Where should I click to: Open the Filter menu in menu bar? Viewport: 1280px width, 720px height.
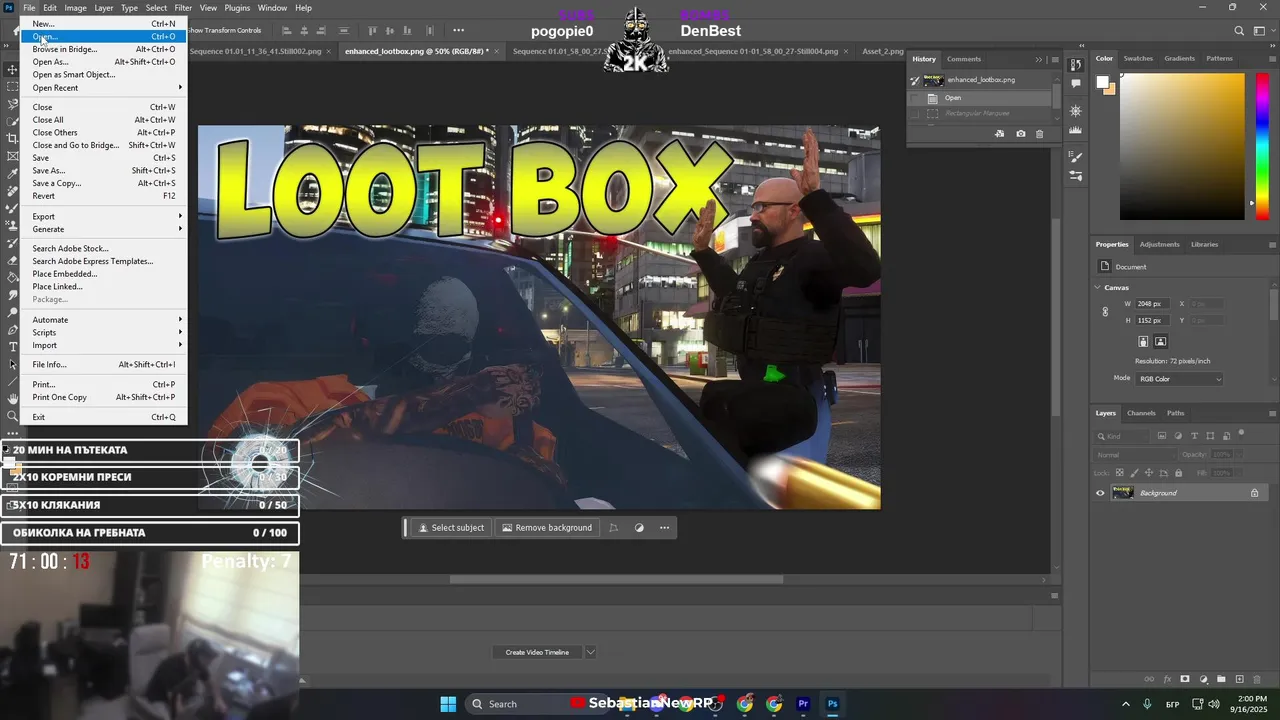point(183,8)
